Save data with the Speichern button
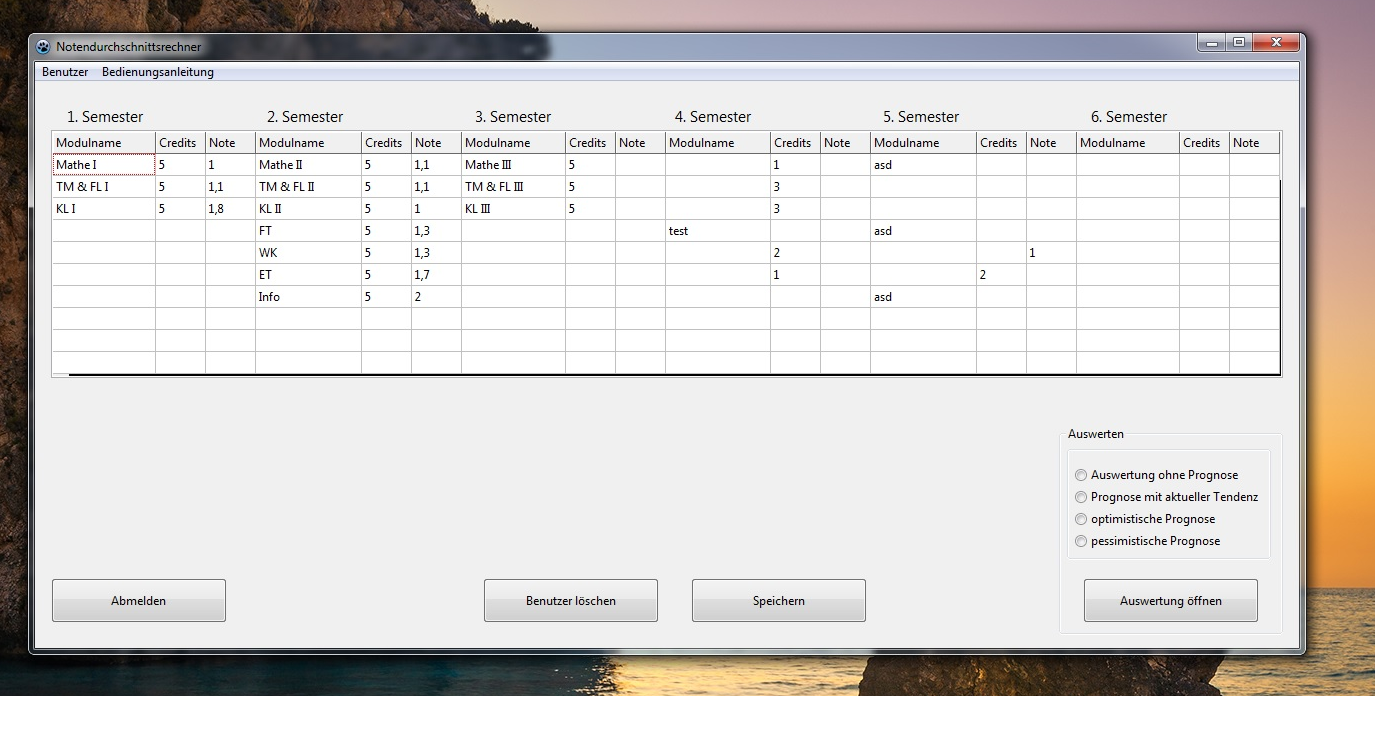 (779, 601)
